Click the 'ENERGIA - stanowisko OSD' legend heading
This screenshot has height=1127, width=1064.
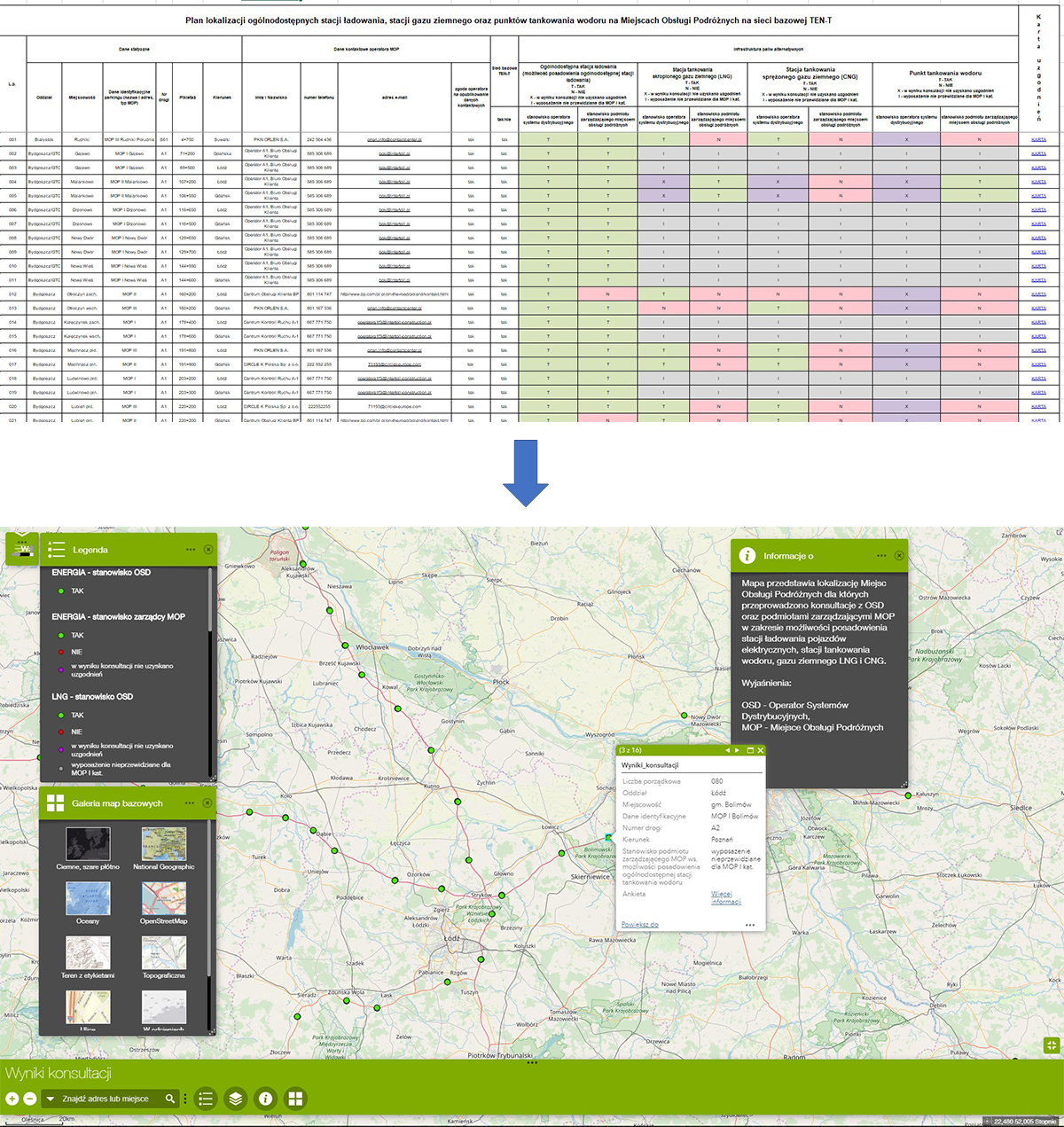101,573
